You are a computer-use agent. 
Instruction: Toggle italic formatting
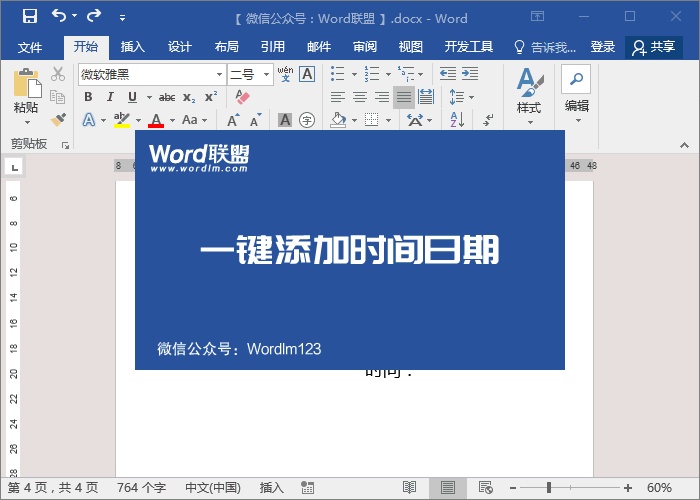tap(110, 97)
